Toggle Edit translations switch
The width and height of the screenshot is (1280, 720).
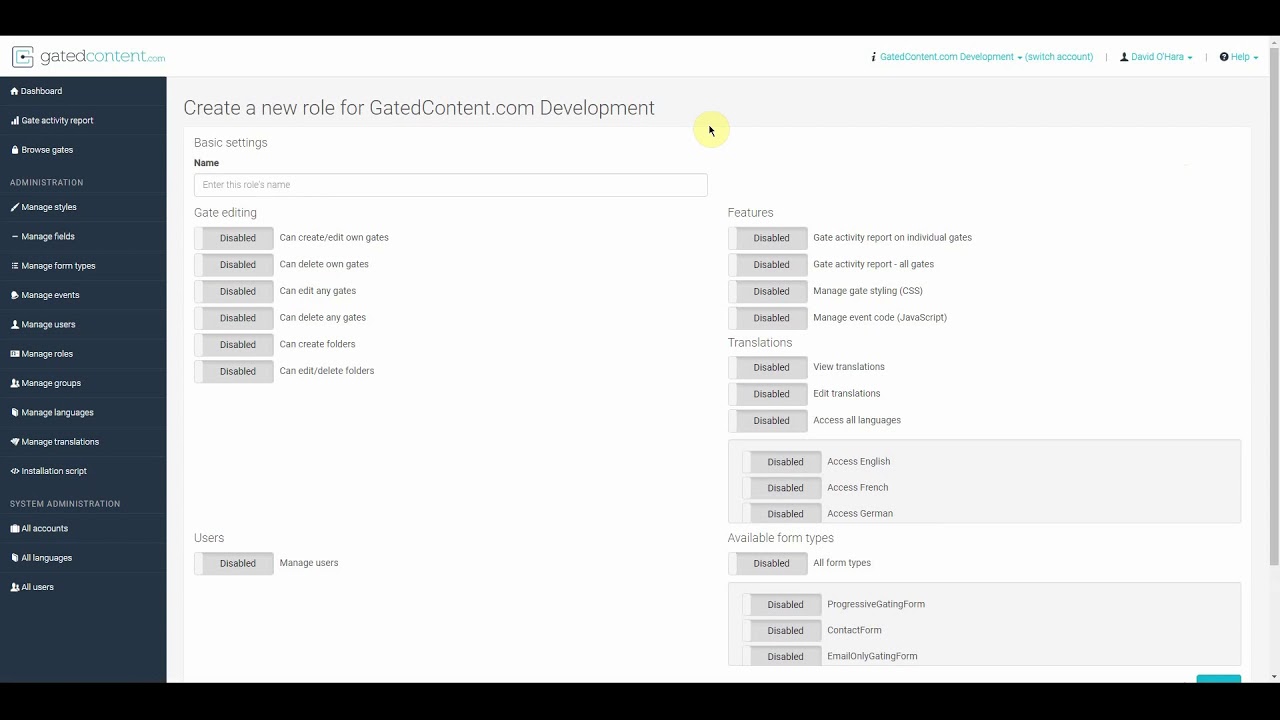[768, 394]
